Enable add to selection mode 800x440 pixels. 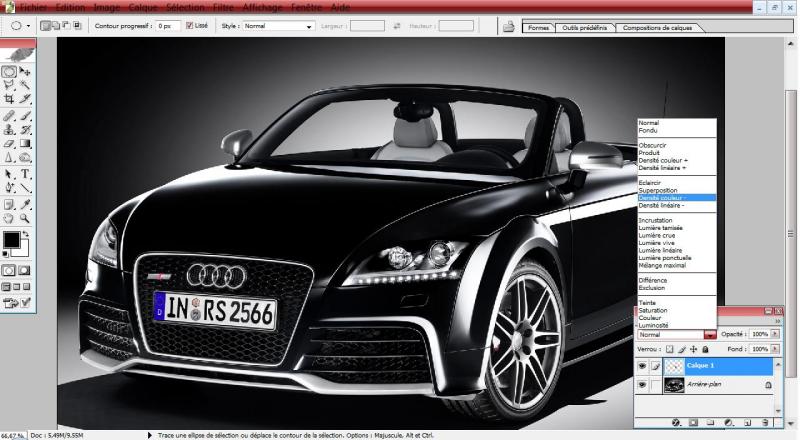(x=56, y=26)
